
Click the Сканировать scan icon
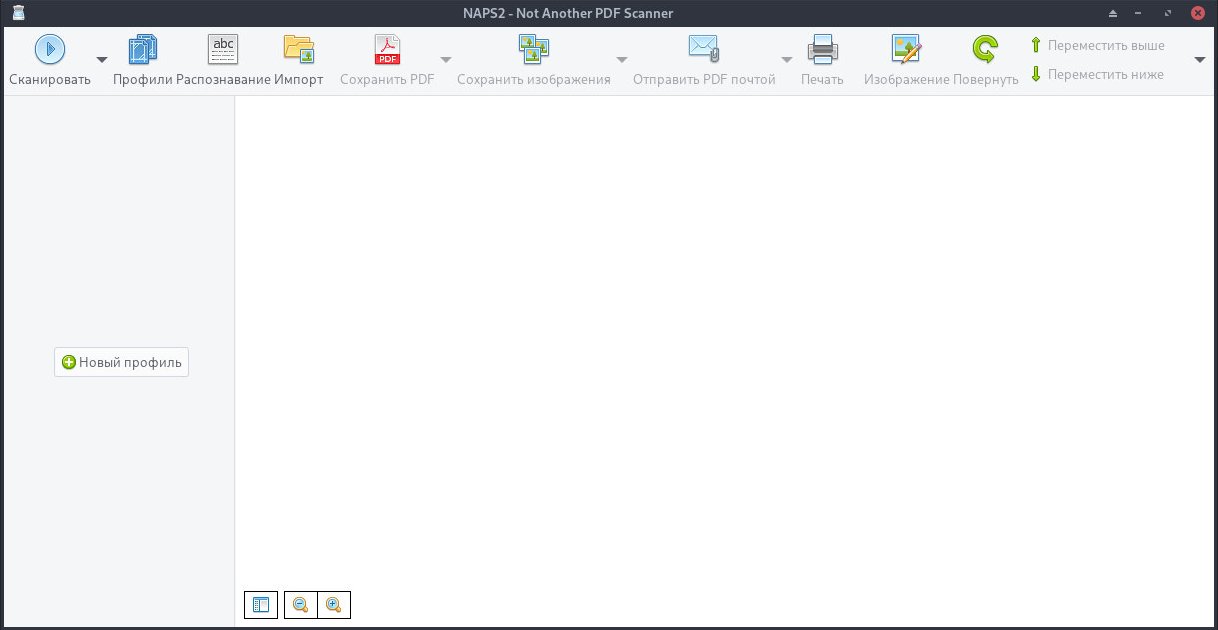(50, 49)
